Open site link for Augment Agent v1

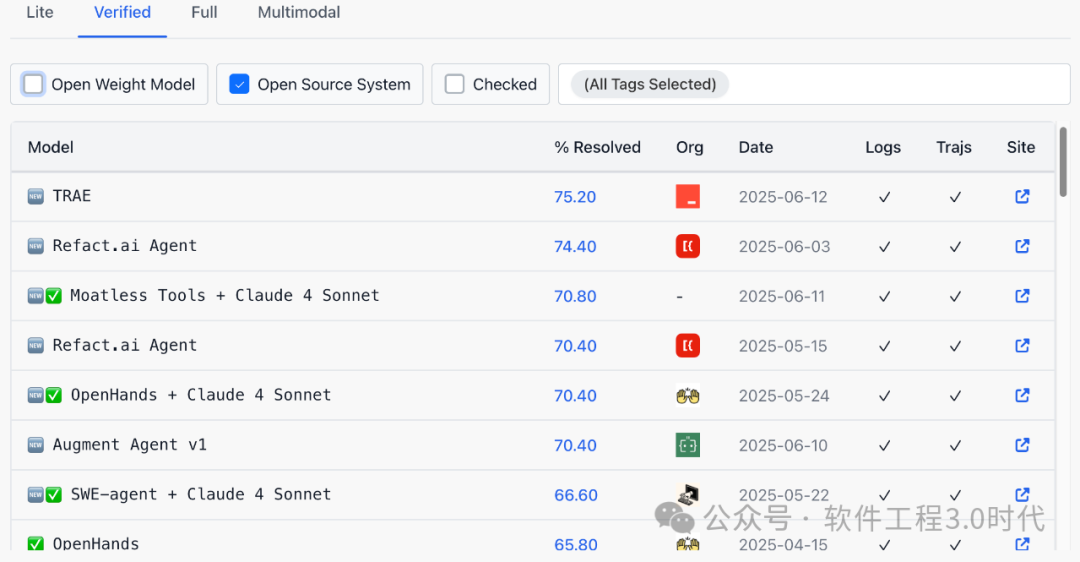1022,445
